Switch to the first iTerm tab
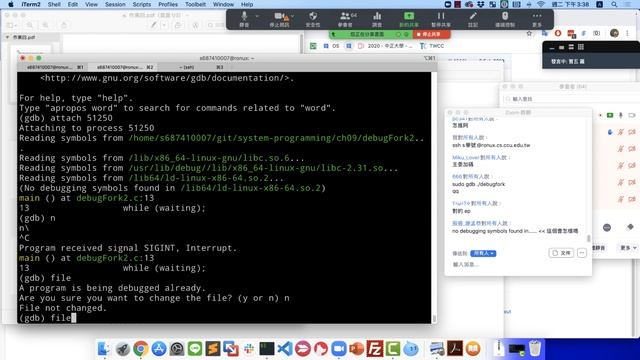 pyautogui.click(x=52, y=67)
